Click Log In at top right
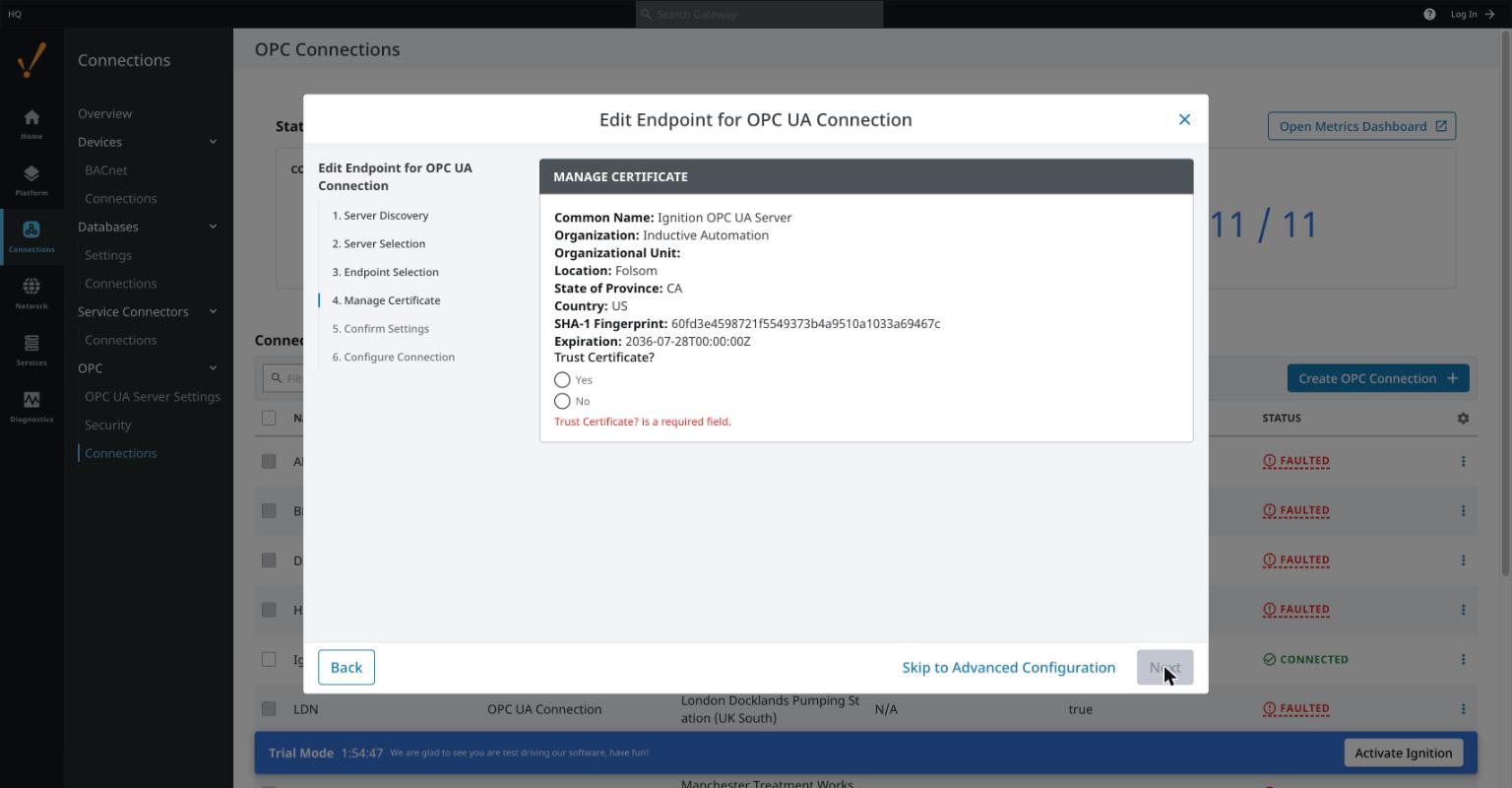Viewport: 1512px width, 788px height. point(1473,14)
